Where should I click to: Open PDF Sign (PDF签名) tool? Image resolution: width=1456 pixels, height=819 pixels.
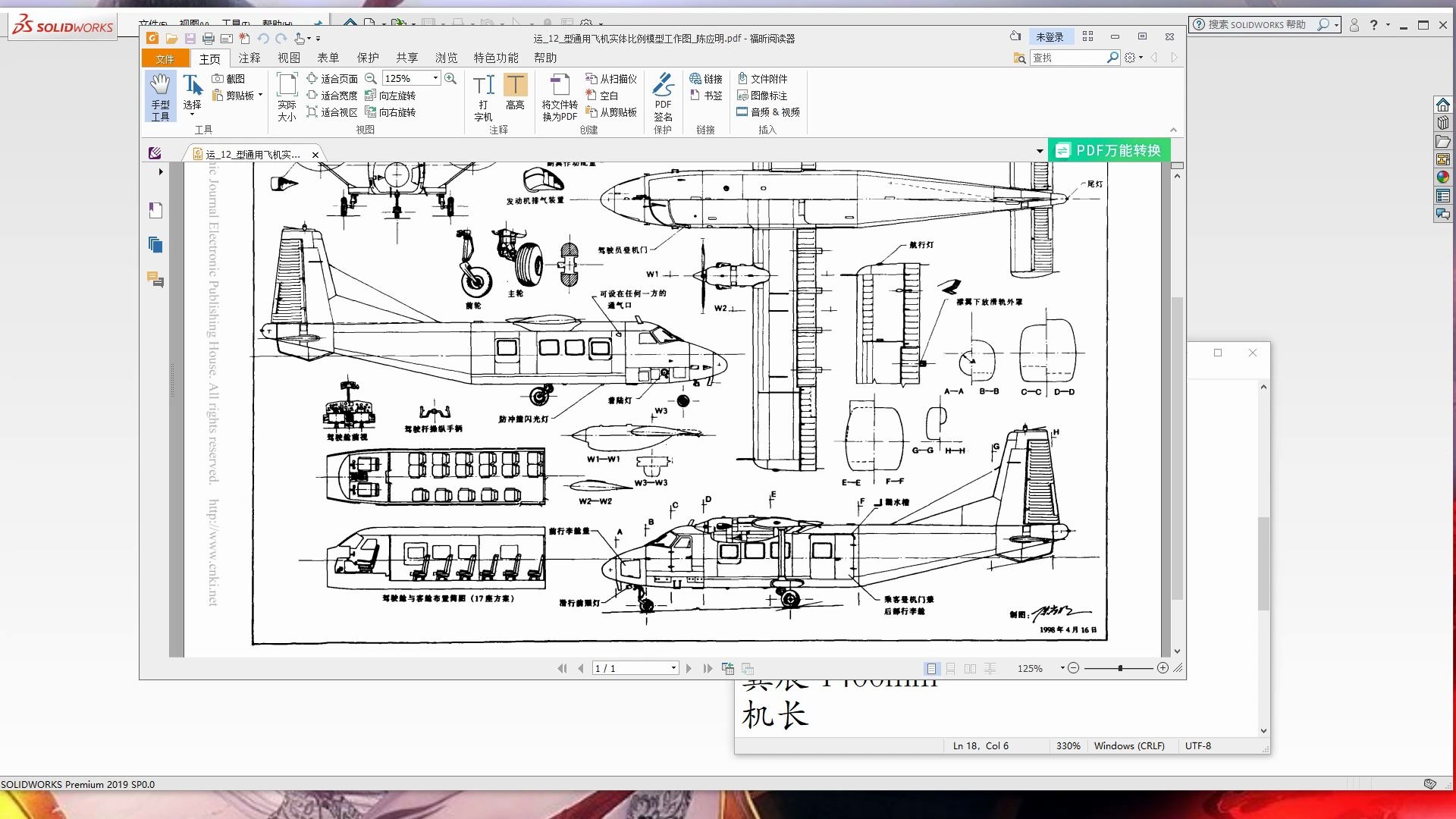coord(663,97)
